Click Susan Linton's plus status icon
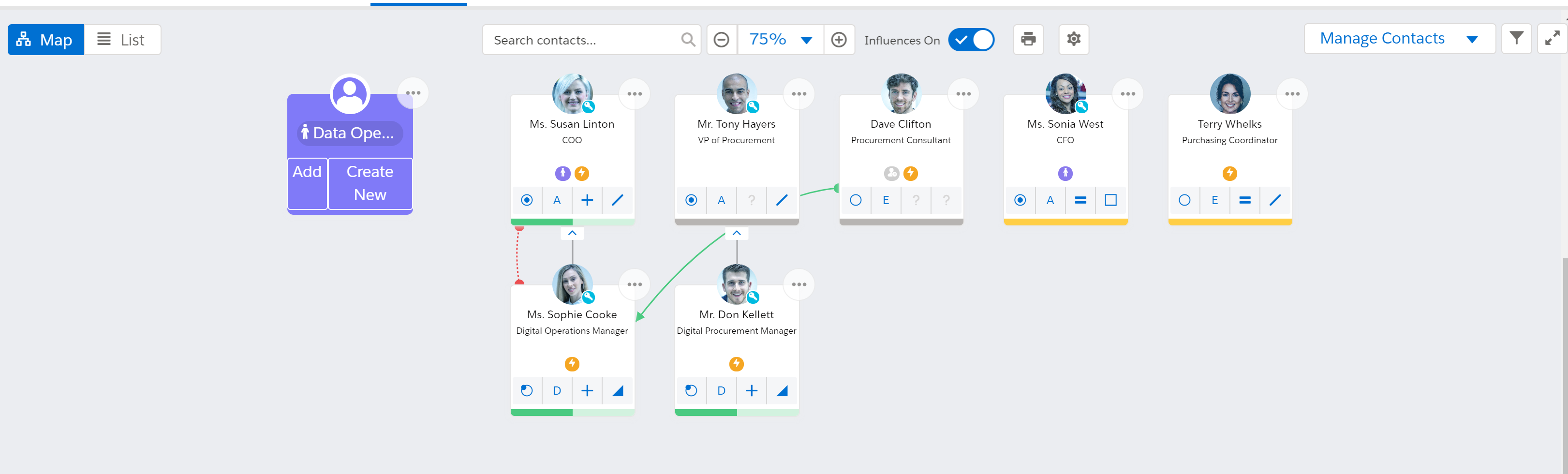Viewport: 1568px width, 474px height. 587,200
